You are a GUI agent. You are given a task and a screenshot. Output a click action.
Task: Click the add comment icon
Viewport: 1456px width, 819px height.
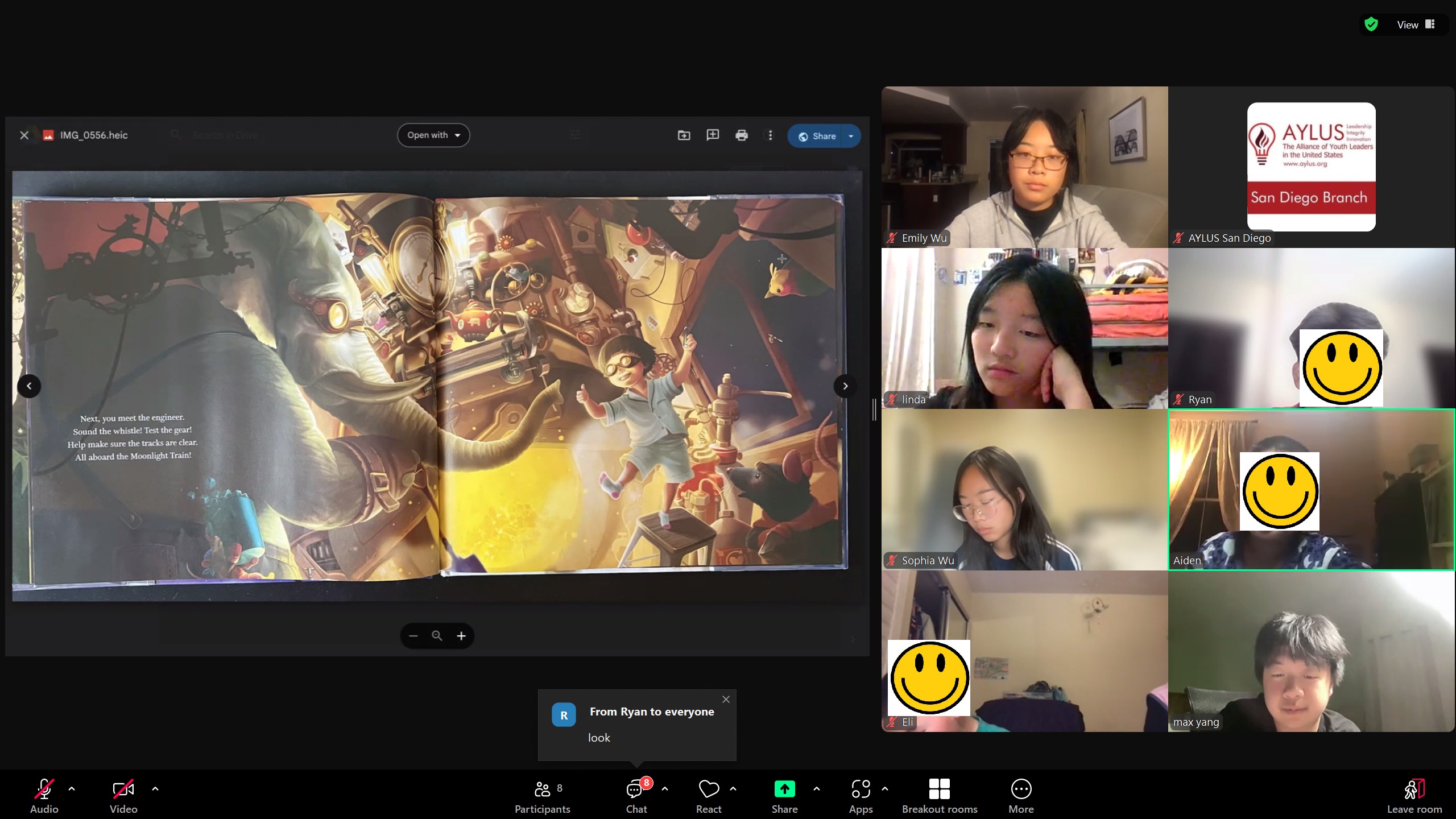[712, 135]
